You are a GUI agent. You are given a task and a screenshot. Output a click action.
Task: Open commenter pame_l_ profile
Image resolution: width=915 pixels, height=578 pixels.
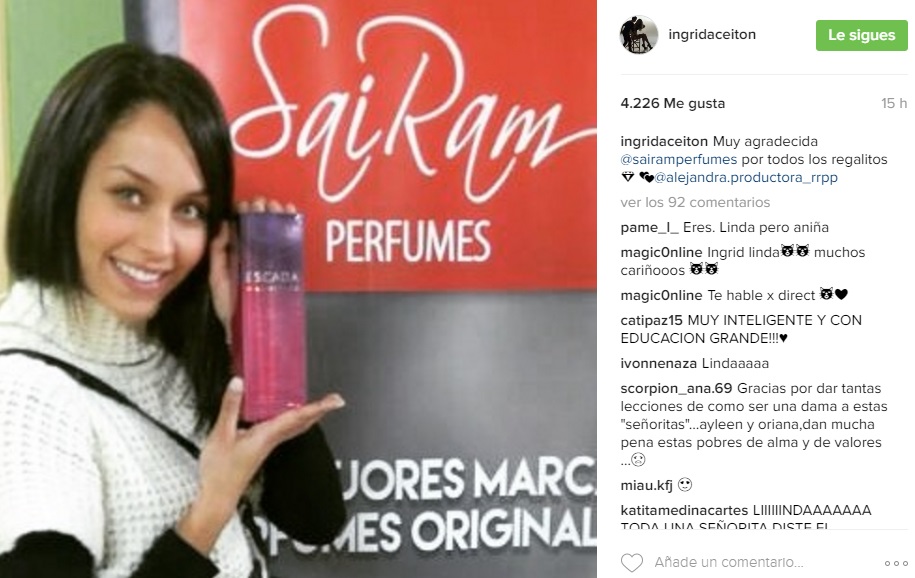click(649, 228)
